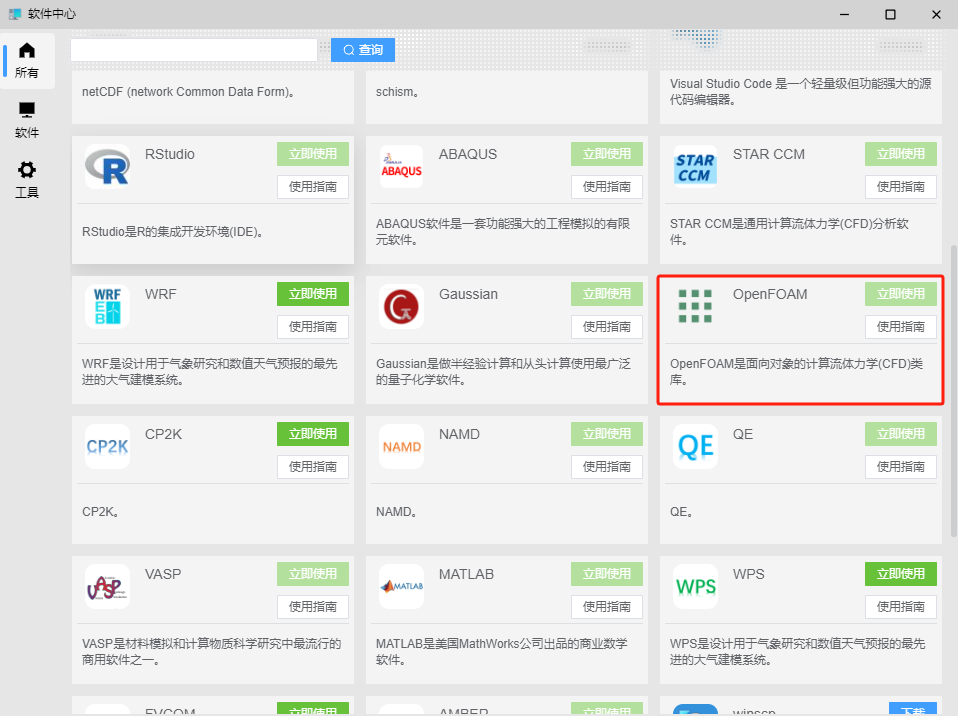
Task: Switch to the 工具 (Tools) section
Action: pyautogui.click(x=27, y=180)
